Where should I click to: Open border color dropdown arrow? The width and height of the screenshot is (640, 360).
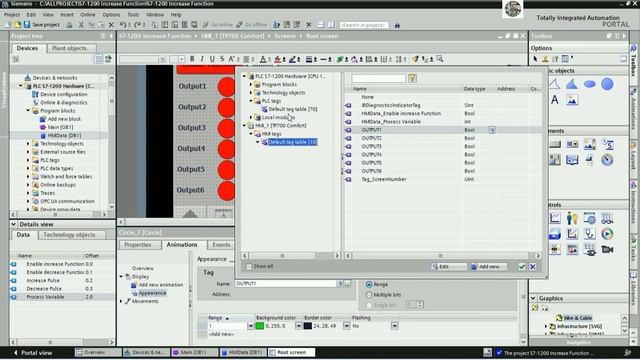(347, 326)
